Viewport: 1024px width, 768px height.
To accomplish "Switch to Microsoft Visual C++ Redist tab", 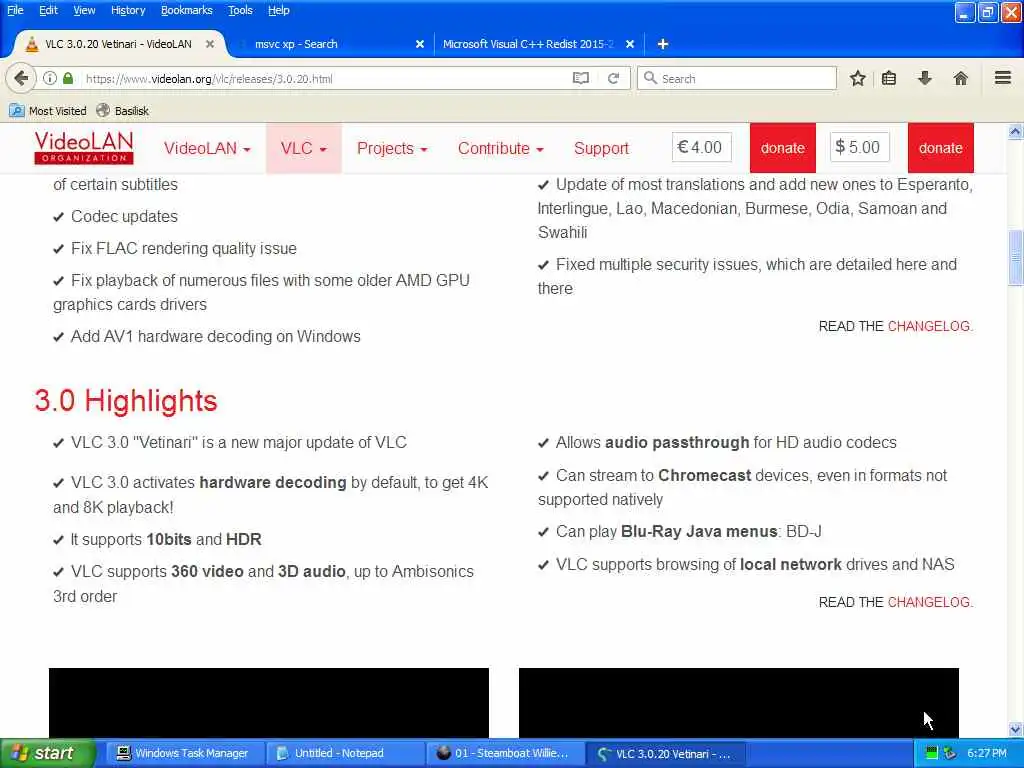I will 538,44.
